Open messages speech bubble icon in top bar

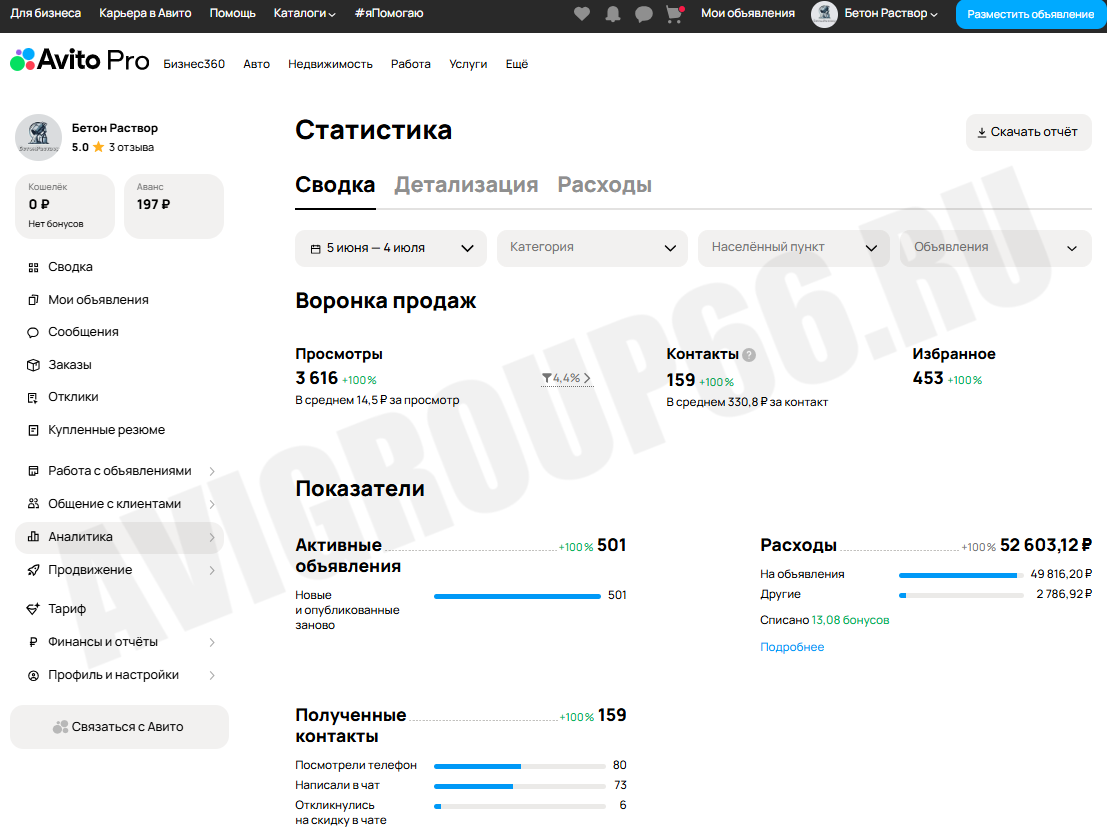coord(643,13)
